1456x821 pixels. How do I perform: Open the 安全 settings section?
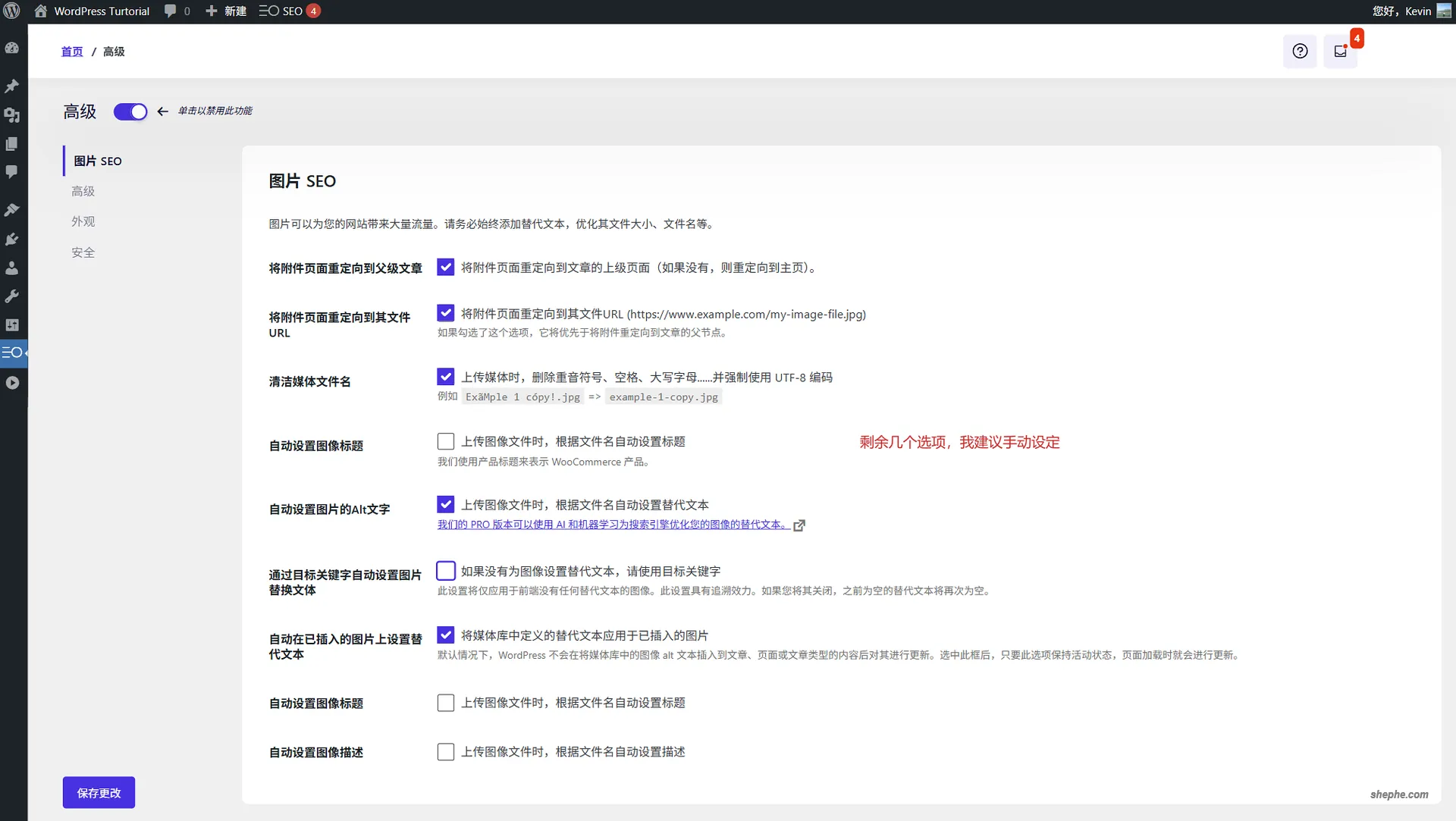click(x=83, y=252)
